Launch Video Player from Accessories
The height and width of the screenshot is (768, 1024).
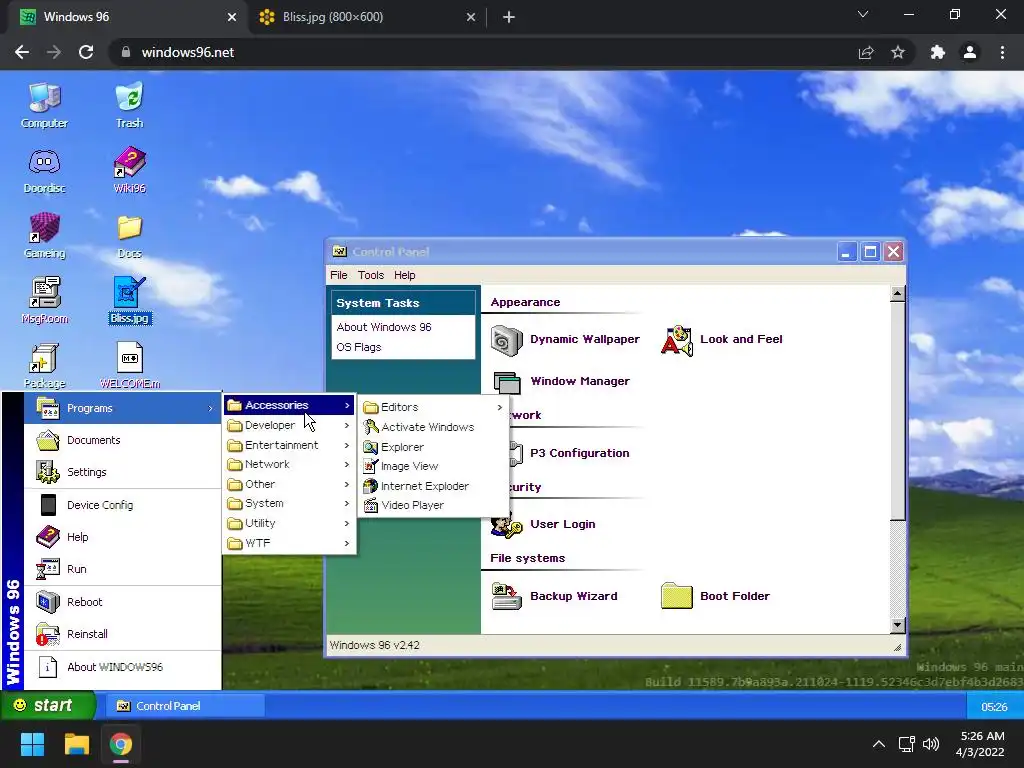434,505
